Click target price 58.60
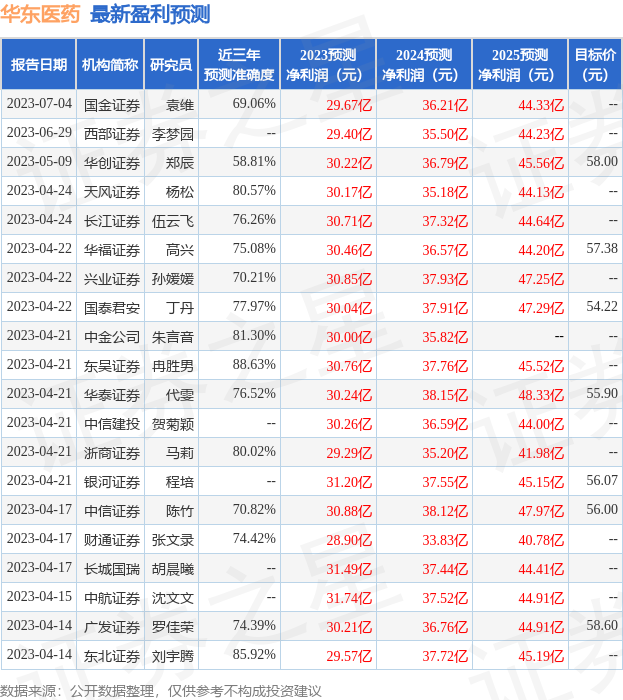This screenshot has width=623, height=700. point(602,626)
